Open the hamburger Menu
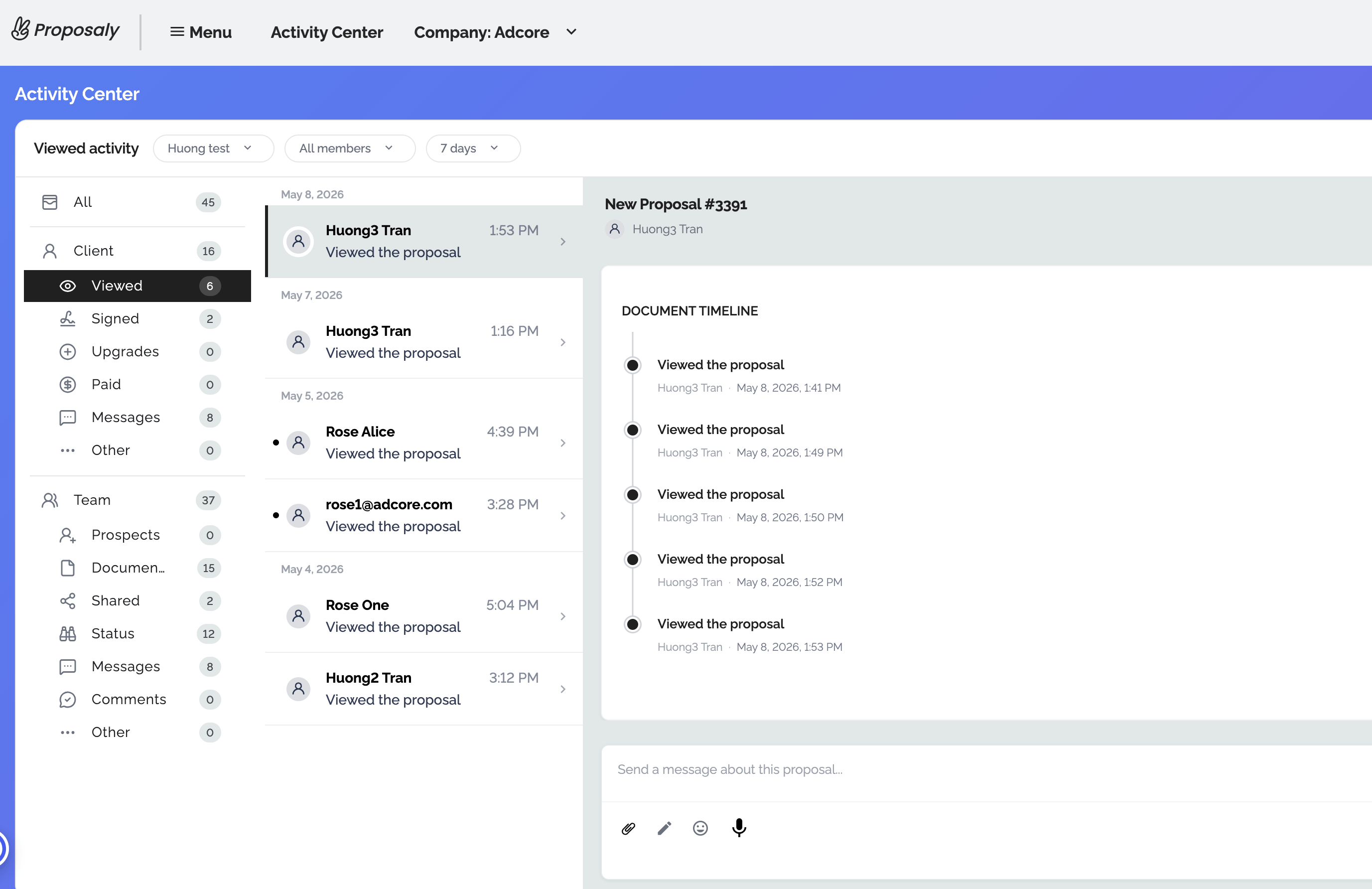This screenshot has width=1372, height=889. point(201,32)
